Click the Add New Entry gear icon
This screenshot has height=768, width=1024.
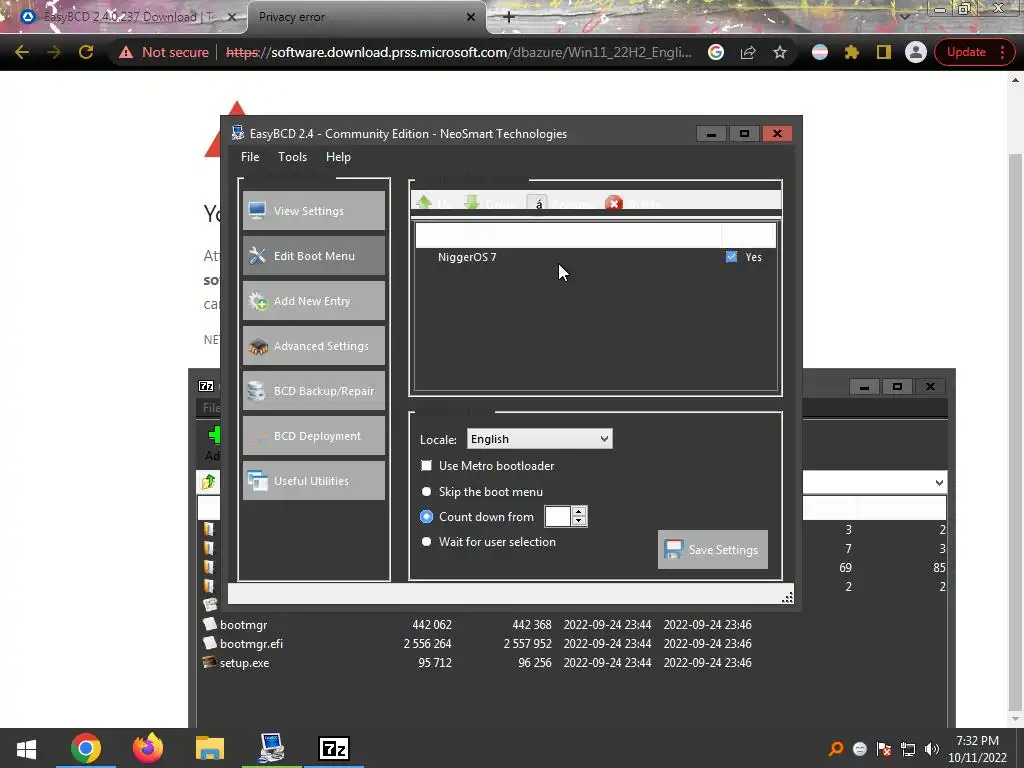(x=257, y=300)
